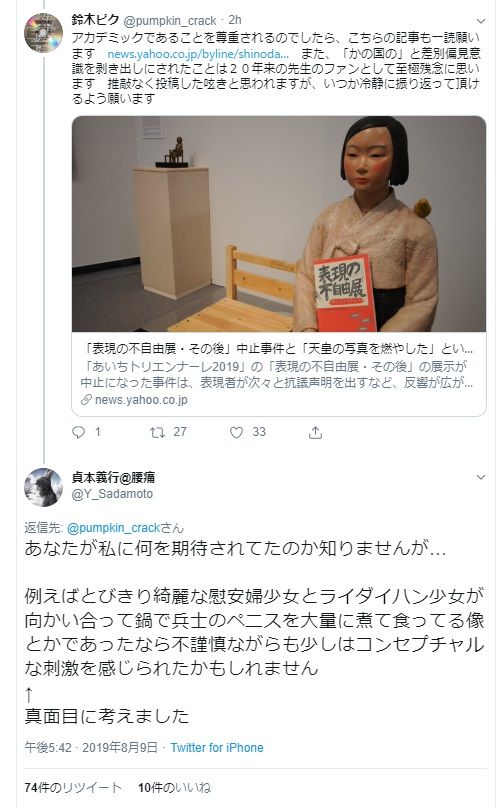504x808 pixels.
Task: Open the news.yahoo.co.jp/byline/shinoda link in tweet
Action: click(x=198, y=54)
